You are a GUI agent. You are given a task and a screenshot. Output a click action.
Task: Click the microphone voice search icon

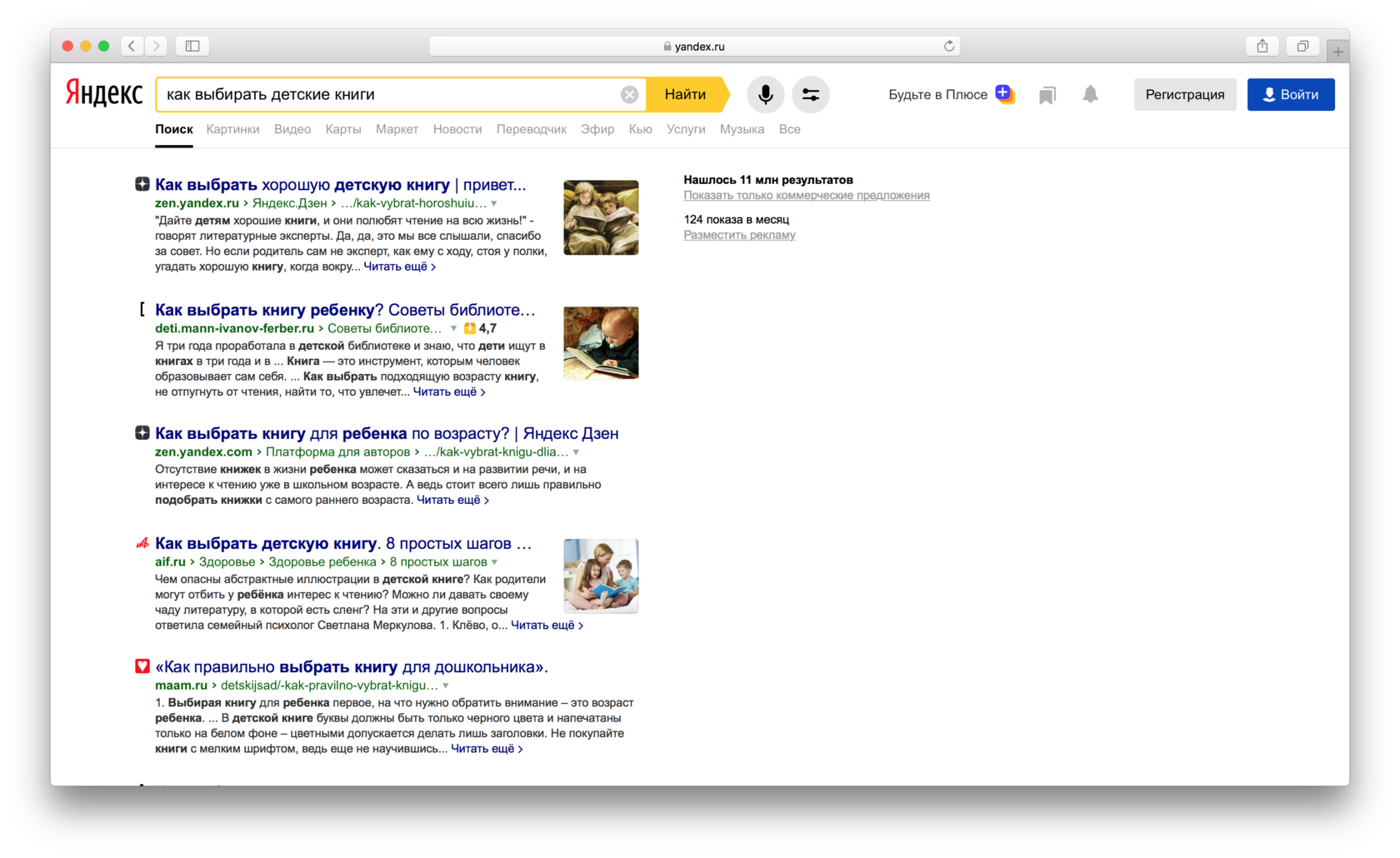(x=765, y=94)
